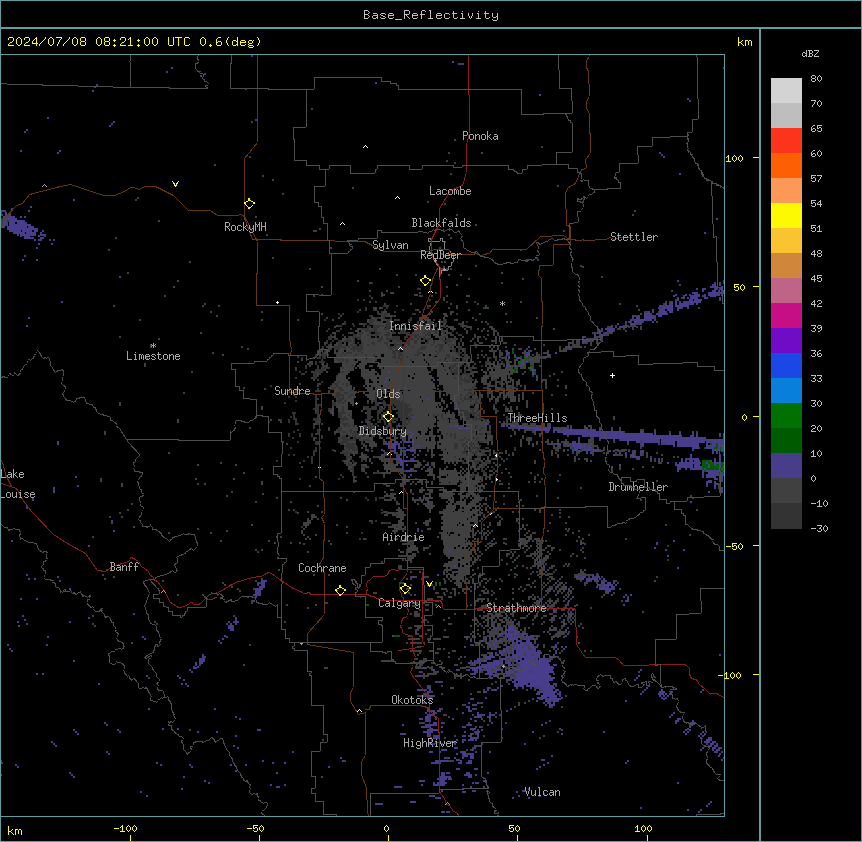Click the -100 tick on bottom axis
The image size is (862, 842).
tap(126, 828)
